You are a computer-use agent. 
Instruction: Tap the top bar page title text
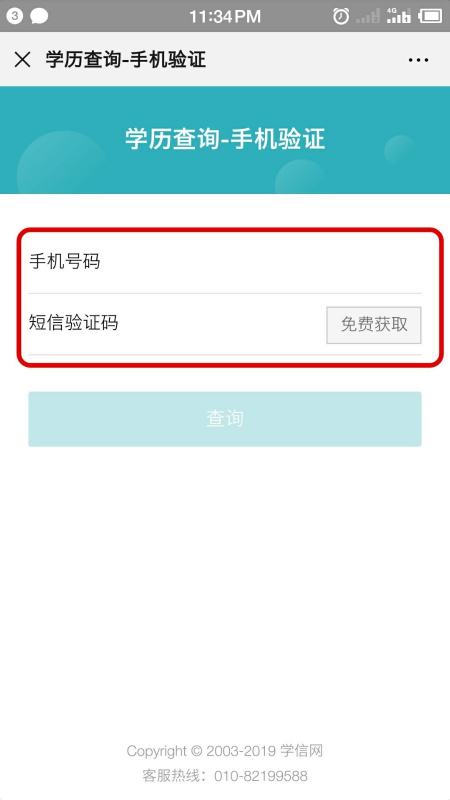point(126,60)
